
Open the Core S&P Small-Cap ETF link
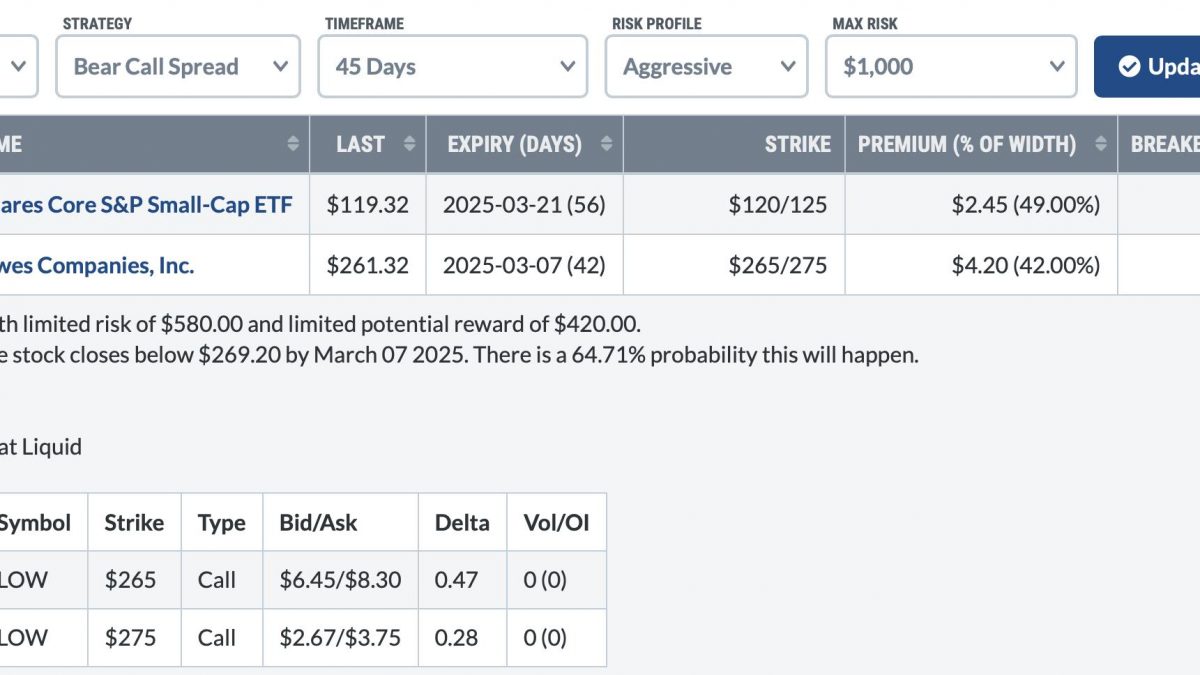click(x=146, y=205)
